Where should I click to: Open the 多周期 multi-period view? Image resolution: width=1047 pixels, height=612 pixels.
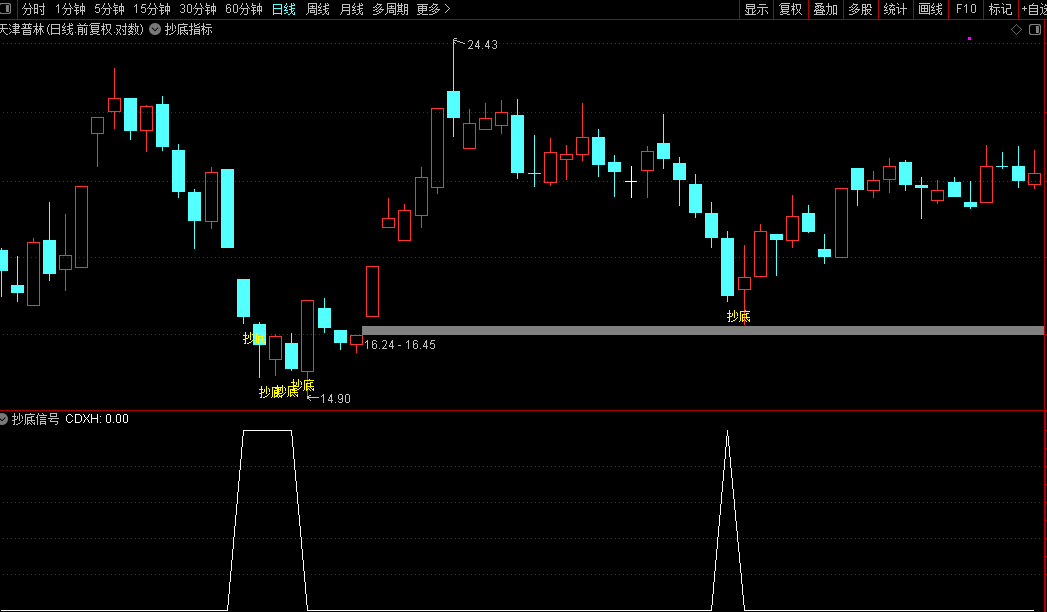(390, 9)
